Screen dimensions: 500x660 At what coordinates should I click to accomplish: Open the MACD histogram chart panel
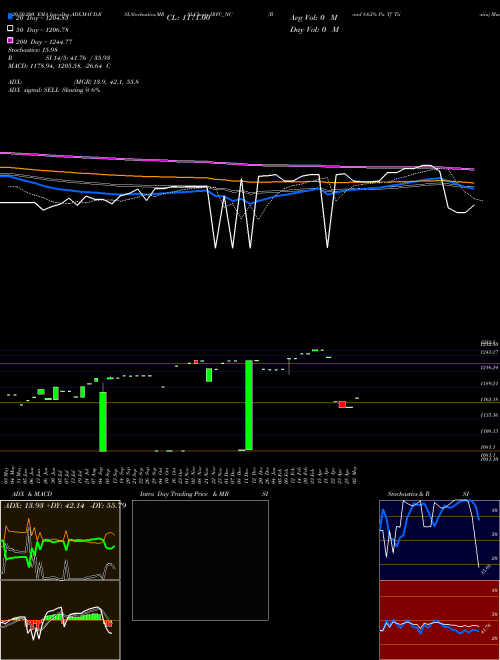coord(60,620)
